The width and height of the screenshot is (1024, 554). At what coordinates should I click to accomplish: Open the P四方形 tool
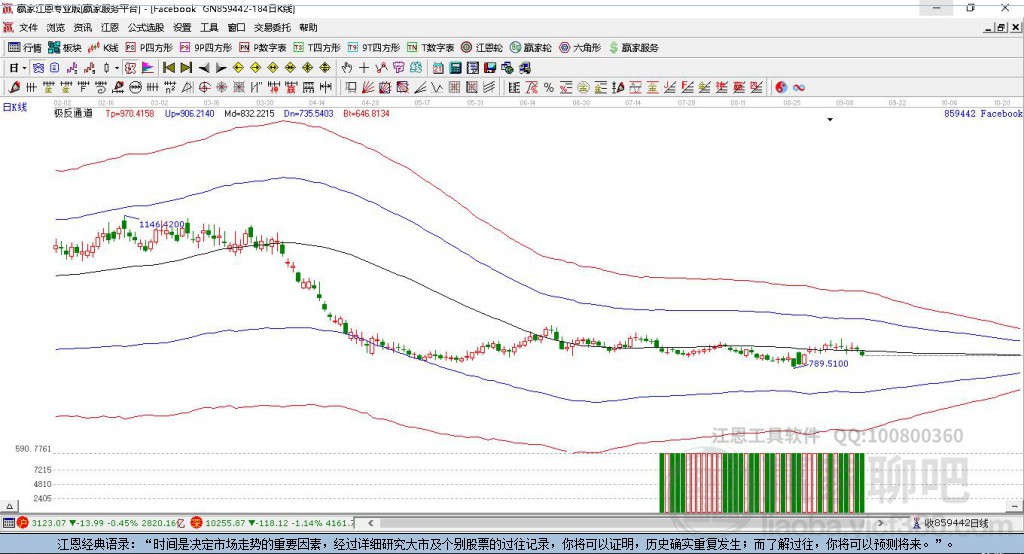coord(148,48)
